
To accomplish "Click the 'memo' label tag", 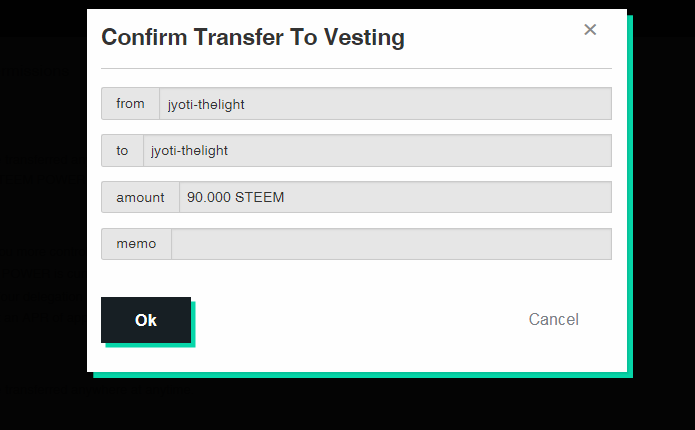I will click(137, 244).
